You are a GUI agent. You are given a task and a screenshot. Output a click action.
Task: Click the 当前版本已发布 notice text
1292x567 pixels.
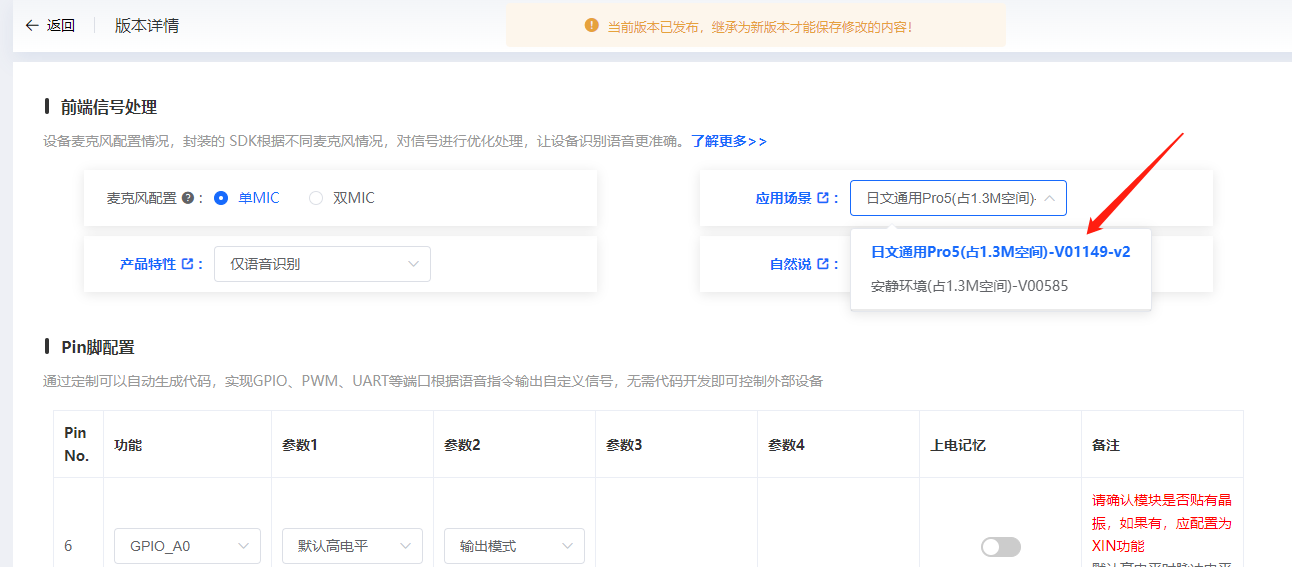(x=759, y=27)
